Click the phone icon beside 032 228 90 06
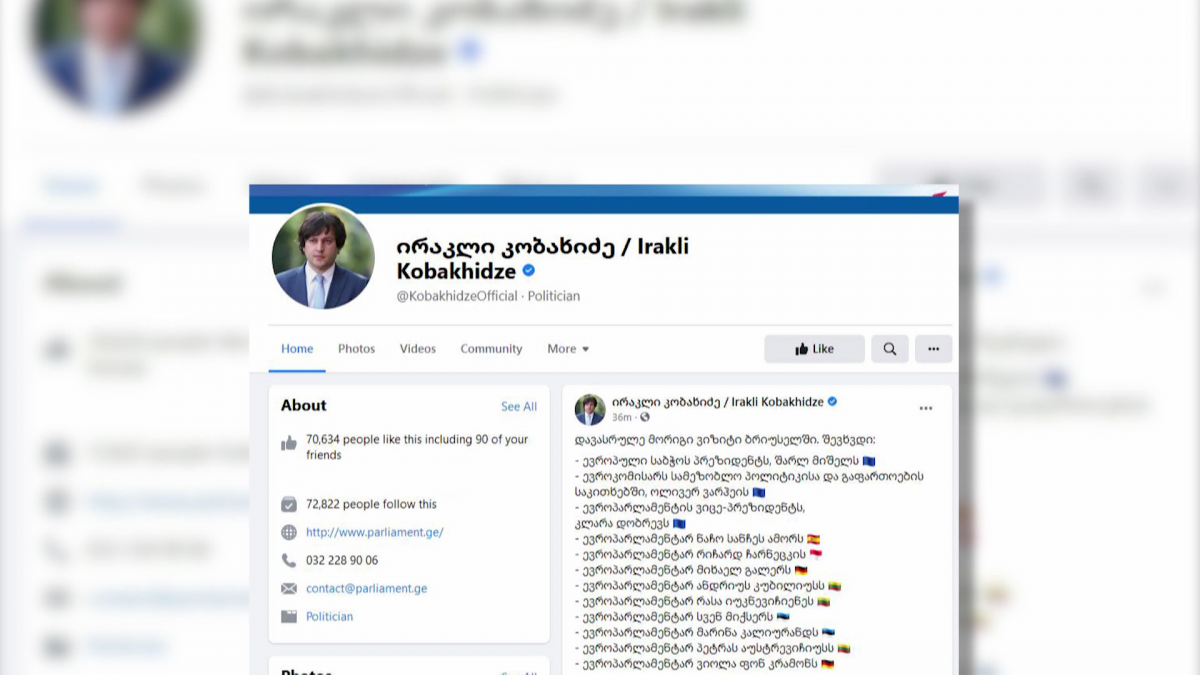This screenshot has width=1200, height=675. (289, 560)
